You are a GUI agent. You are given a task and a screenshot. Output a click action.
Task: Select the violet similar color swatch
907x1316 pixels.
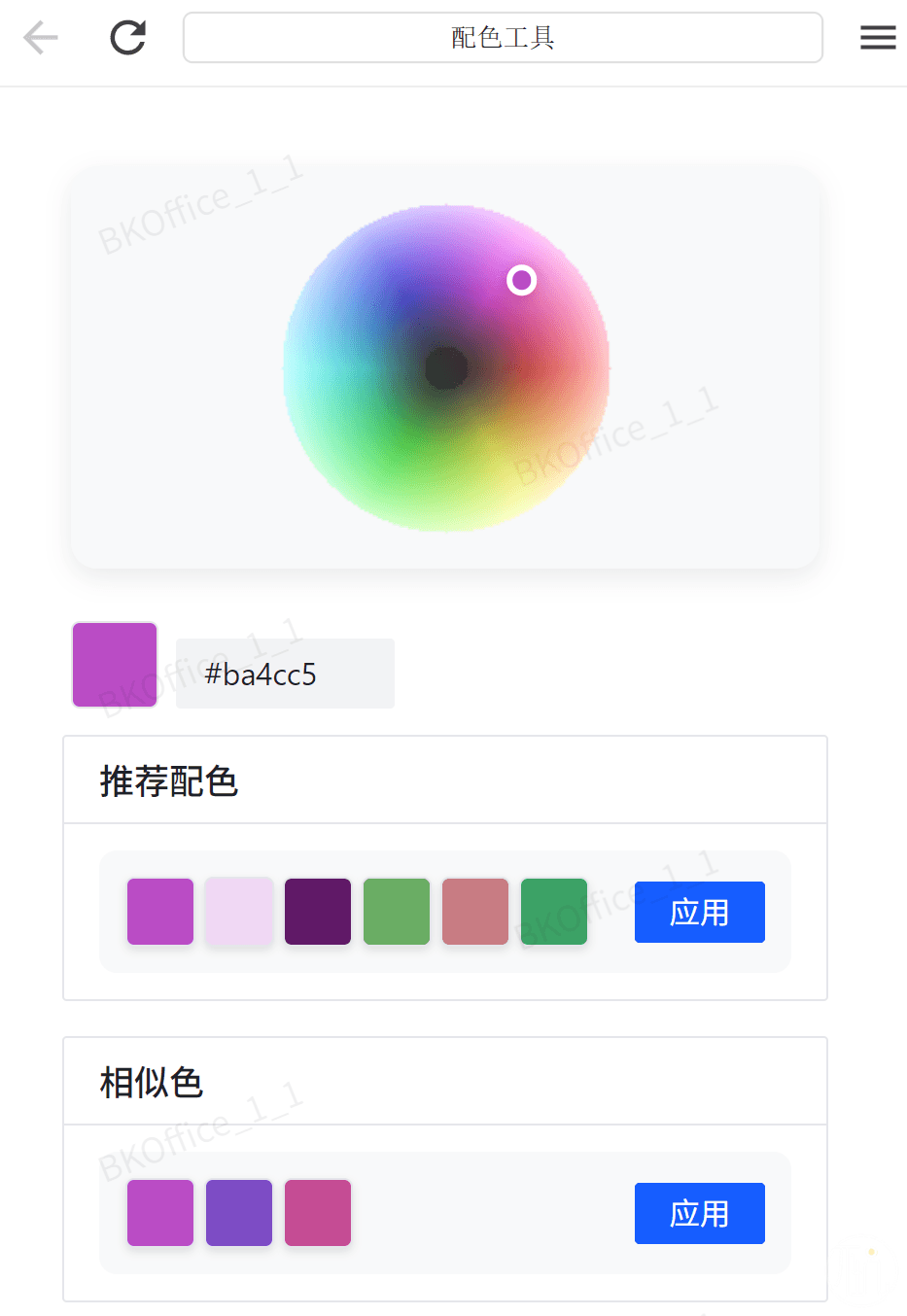pos(239,1213)
